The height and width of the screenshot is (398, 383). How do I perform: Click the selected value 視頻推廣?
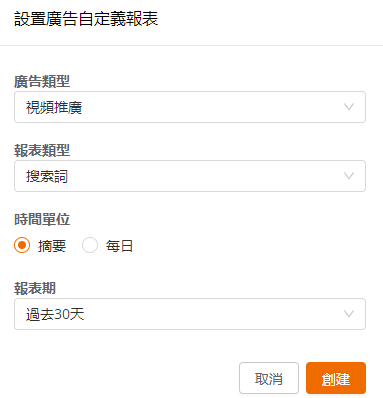[54, 108]
